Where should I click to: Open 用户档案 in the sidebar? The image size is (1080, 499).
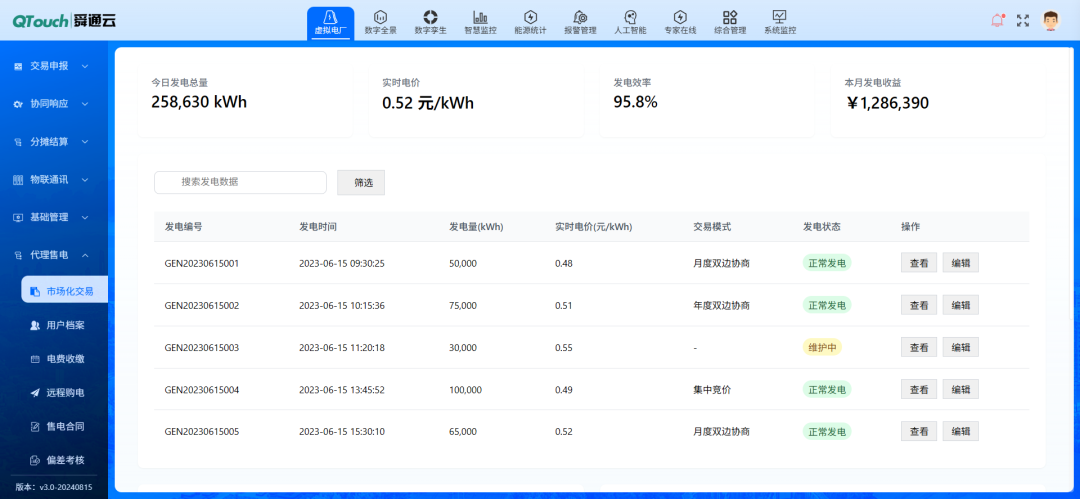tap(65, 325)
